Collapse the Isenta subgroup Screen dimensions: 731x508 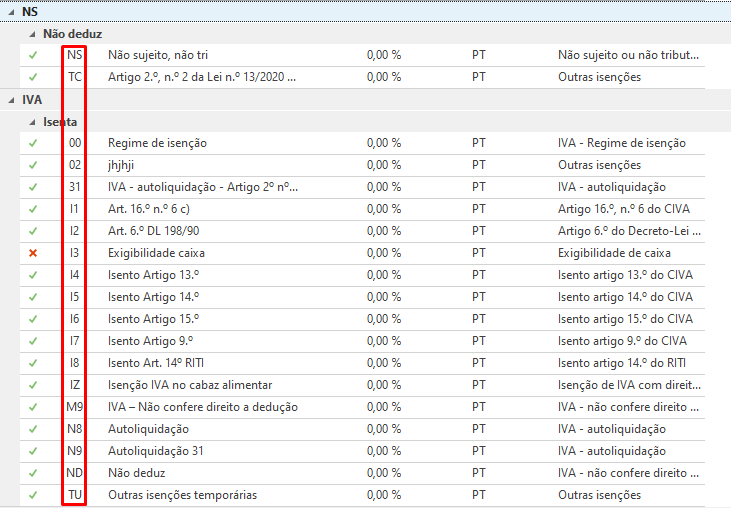pyautogui.click(x=32, y=122)
